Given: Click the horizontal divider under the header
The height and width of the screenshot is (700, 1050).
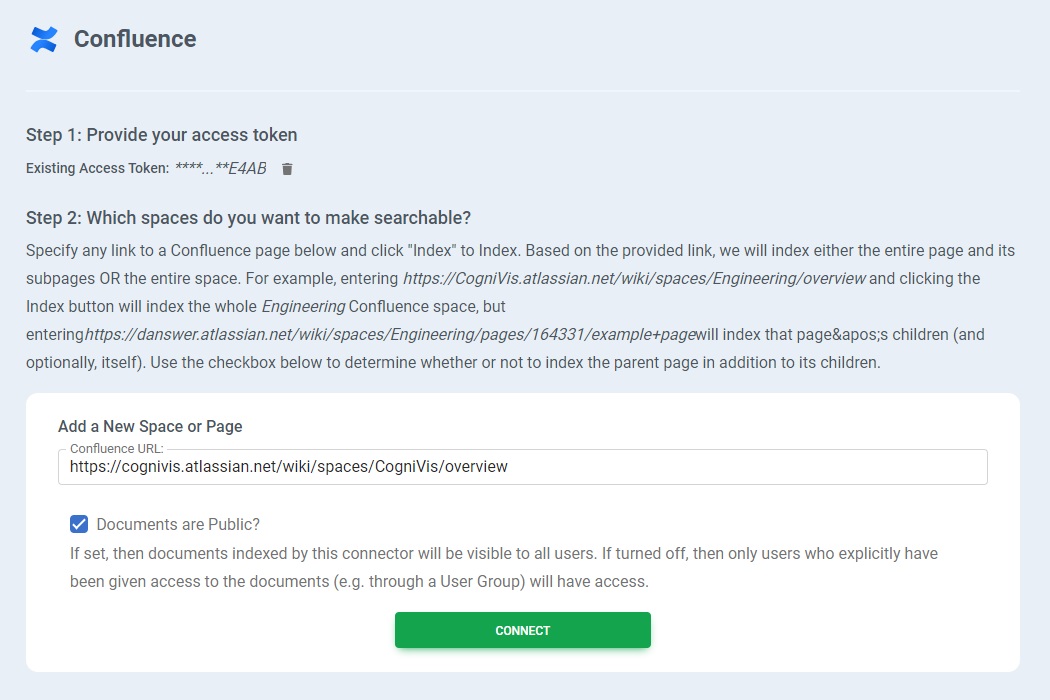Looking at the screenshot, I should [x=522, y=91].
